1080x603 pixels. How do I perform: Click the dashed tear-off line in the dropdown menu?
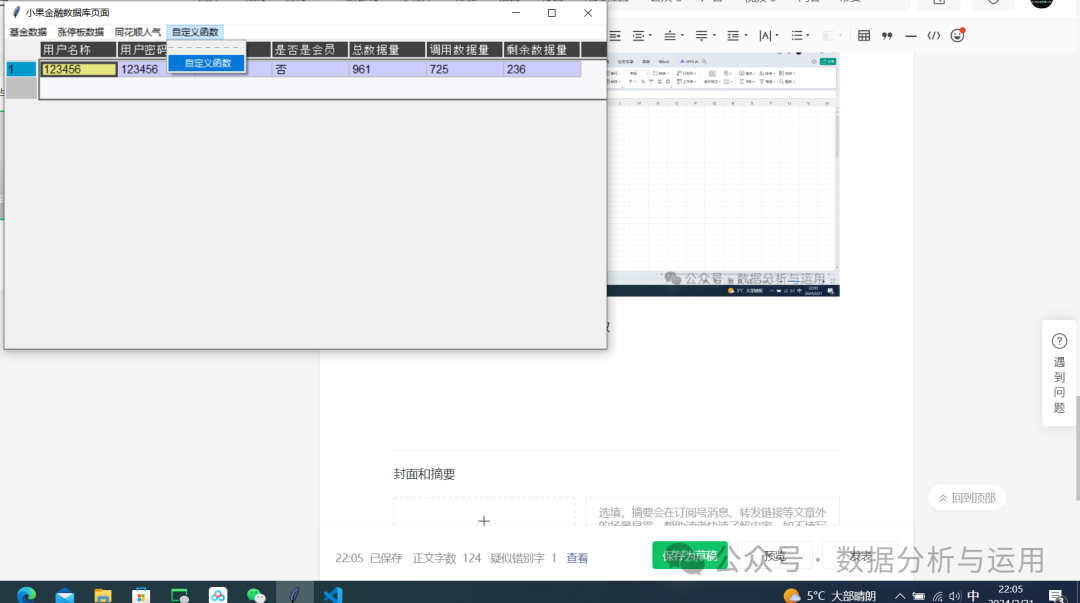pyautogui.click(x=207, y=48)
